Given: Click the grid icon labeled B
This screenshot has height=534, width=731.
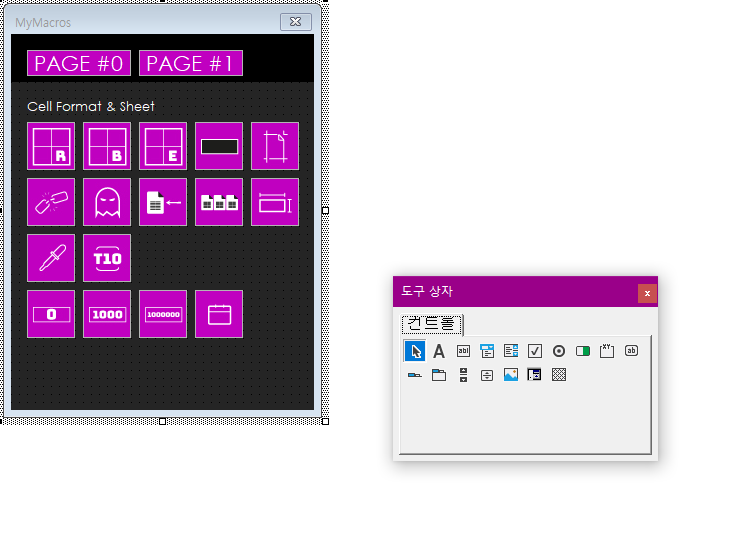Looking at the screenshot, I should point(107,146).
